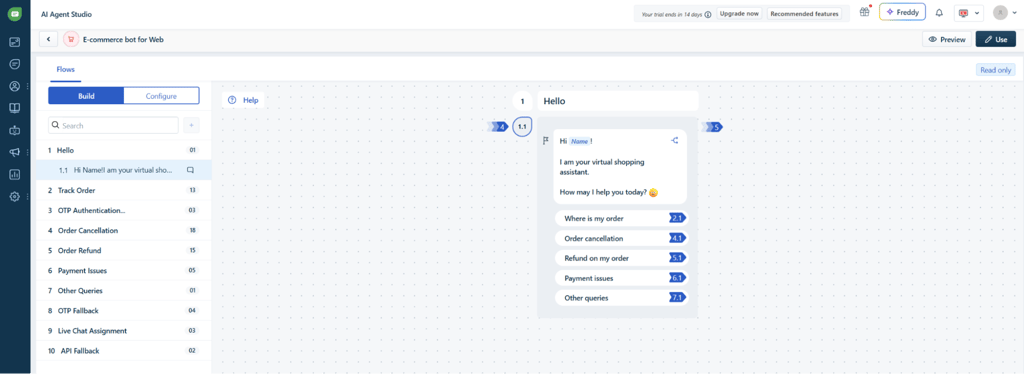Click the Upgrade now button
This screenshot has width=1024, height=374.
tap(739, 14)
